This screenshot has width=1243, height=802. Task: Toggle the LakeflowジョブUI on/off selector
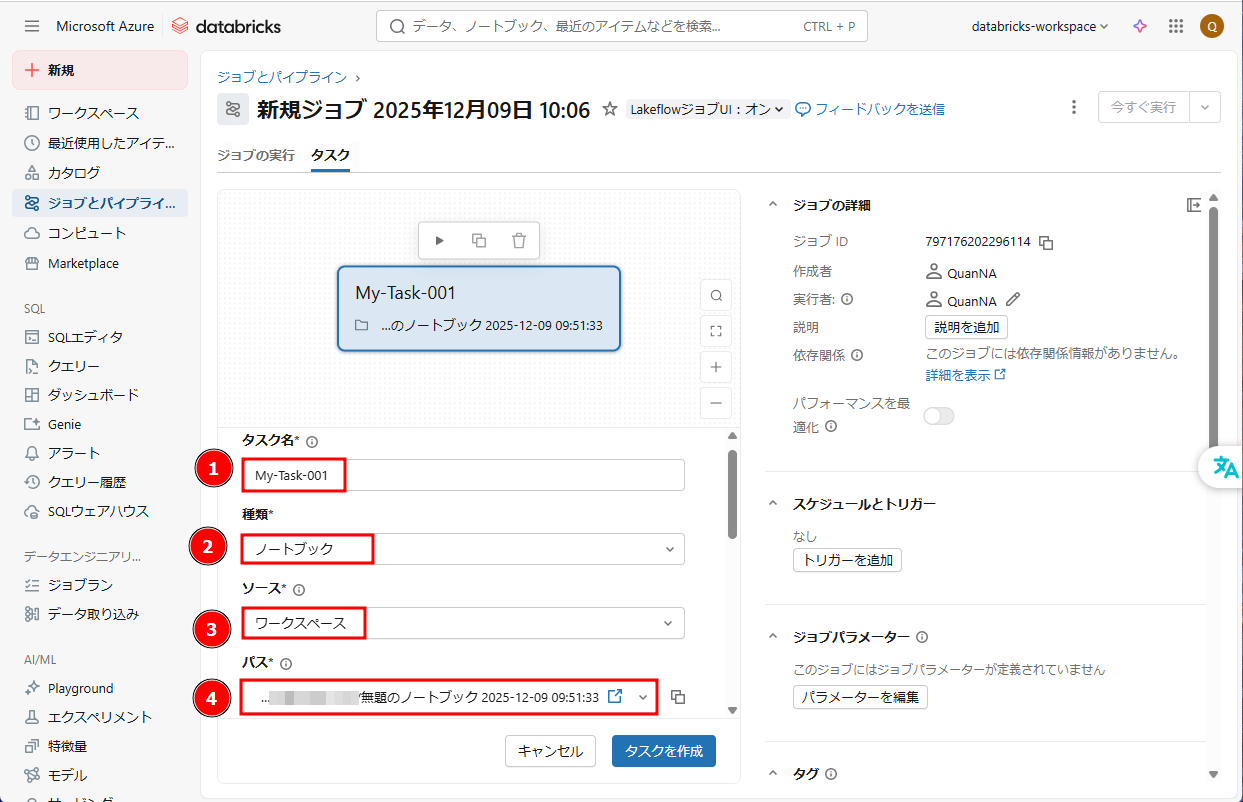(x=708, y=109)
